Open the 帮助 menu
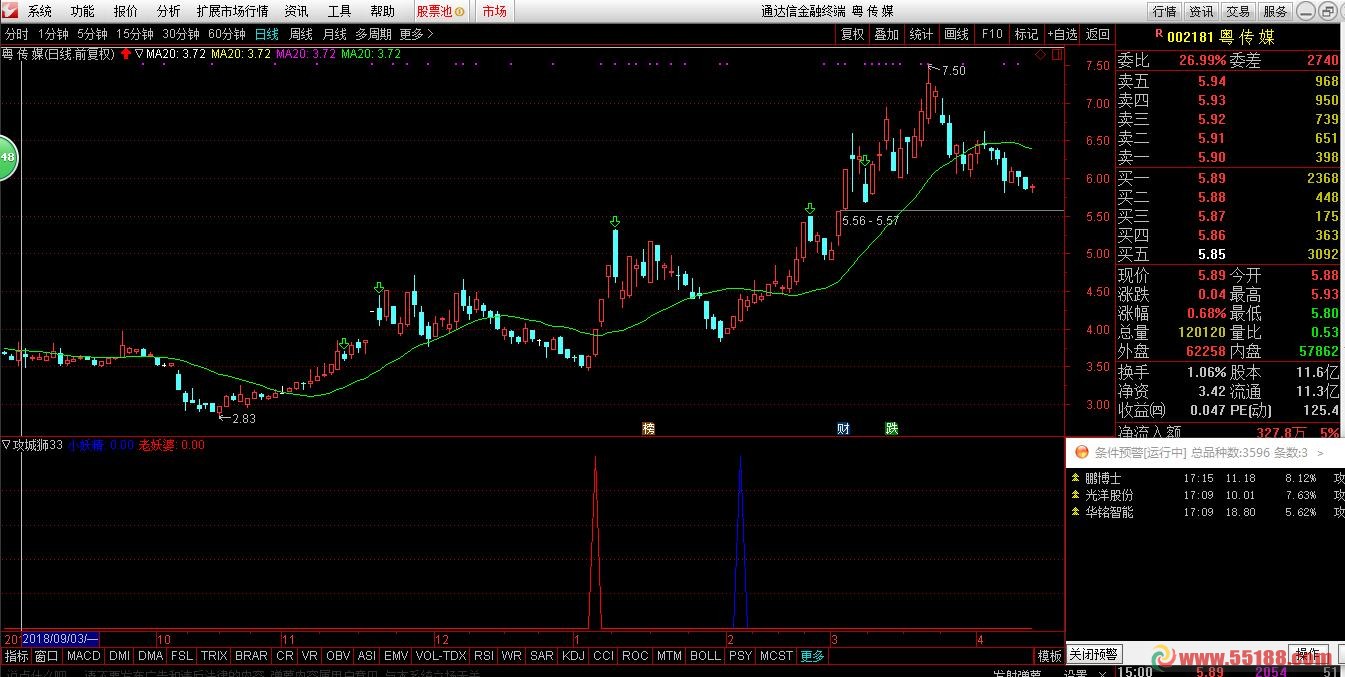This screenshot has width=1345, height=677. point(382,11)
